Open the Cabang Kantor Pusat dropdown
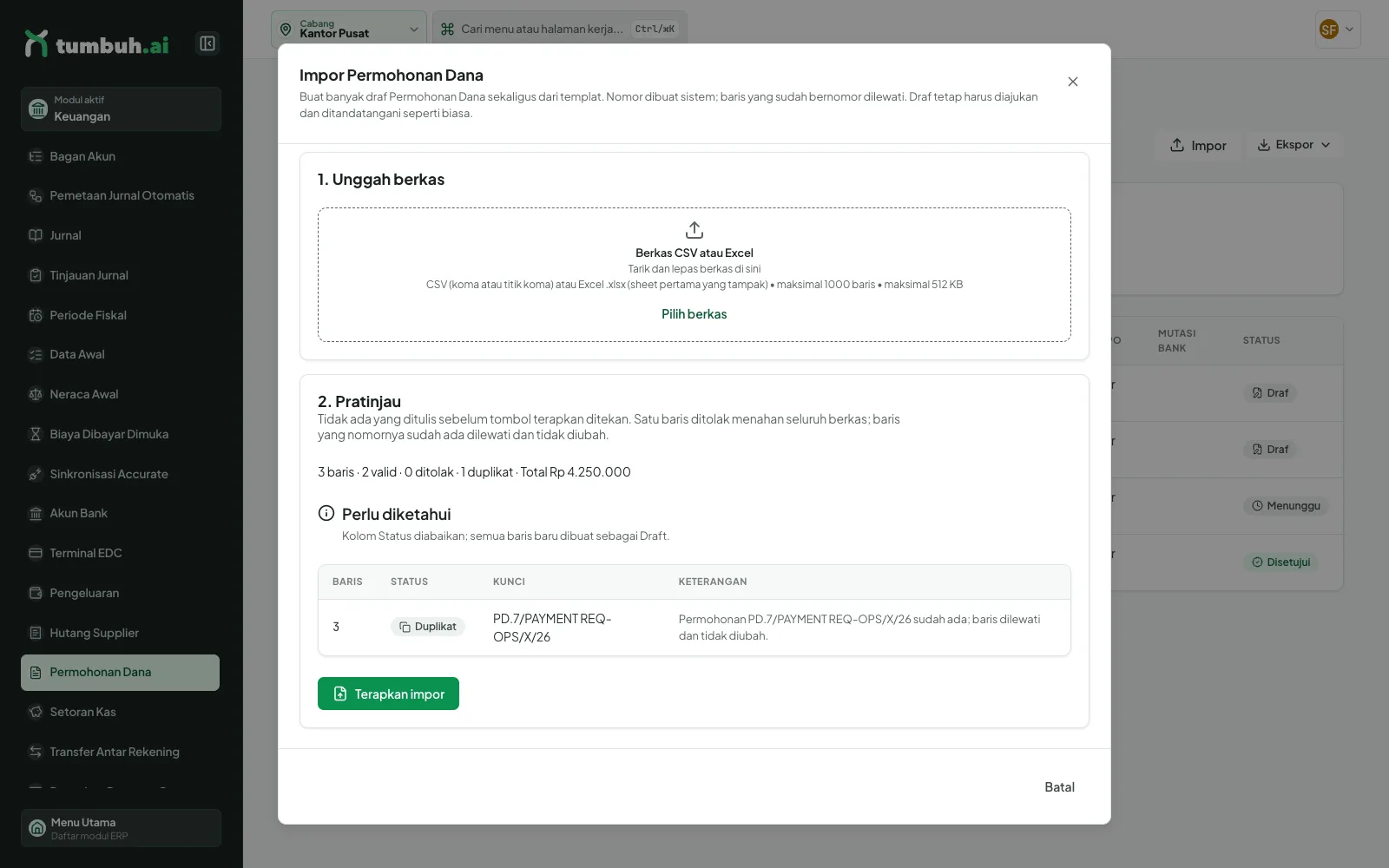 (349, 29)
